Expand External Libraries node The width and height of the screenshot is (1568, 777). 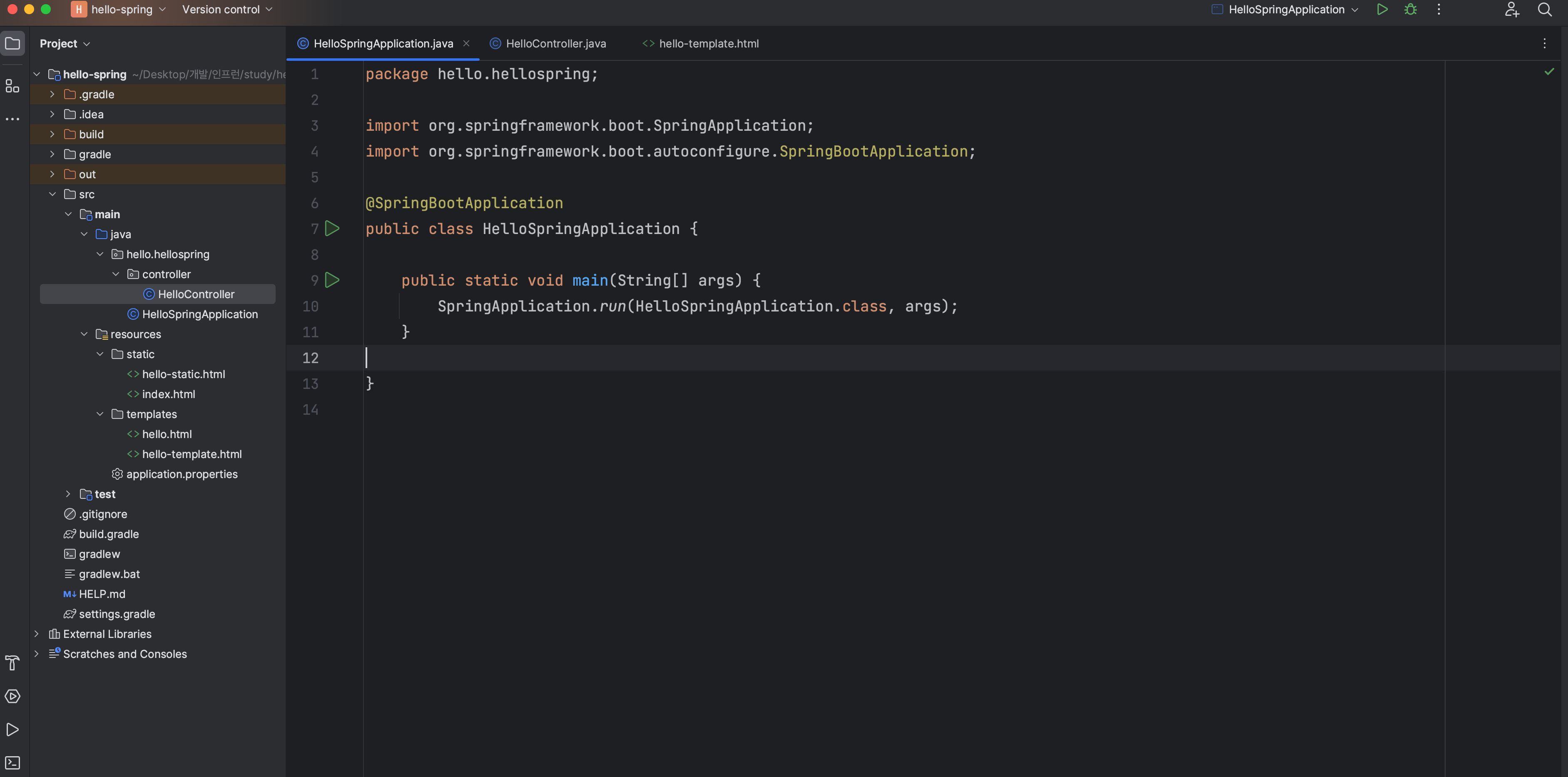click(37, 634)
